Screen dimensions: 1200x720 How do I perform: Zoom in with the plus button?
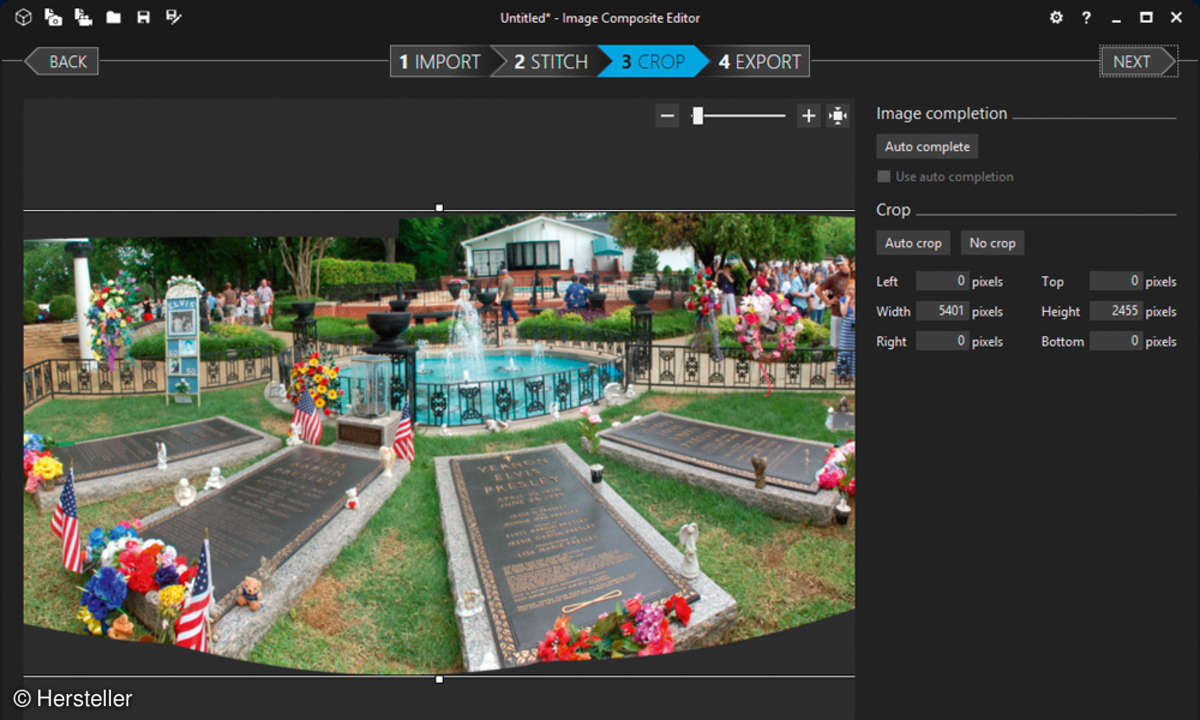(809, 116)
